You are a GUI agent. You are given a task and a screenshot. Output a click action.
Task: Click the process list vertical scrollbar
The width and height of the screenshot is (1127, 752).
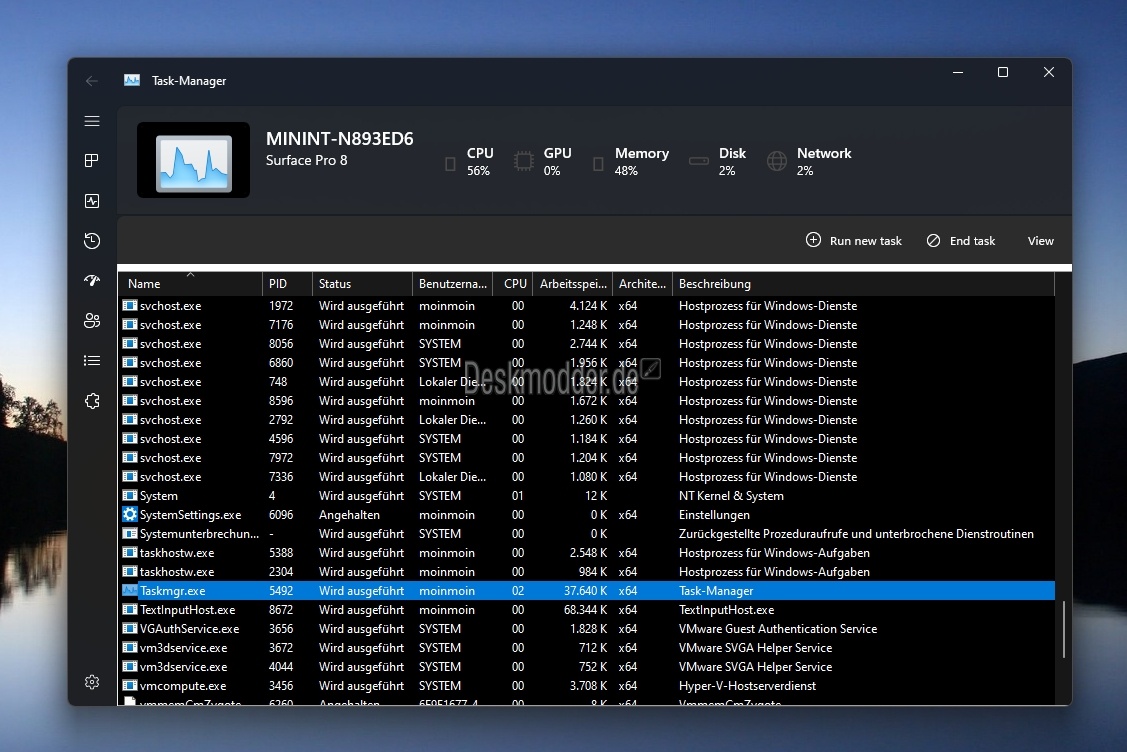click(1064, 629)
